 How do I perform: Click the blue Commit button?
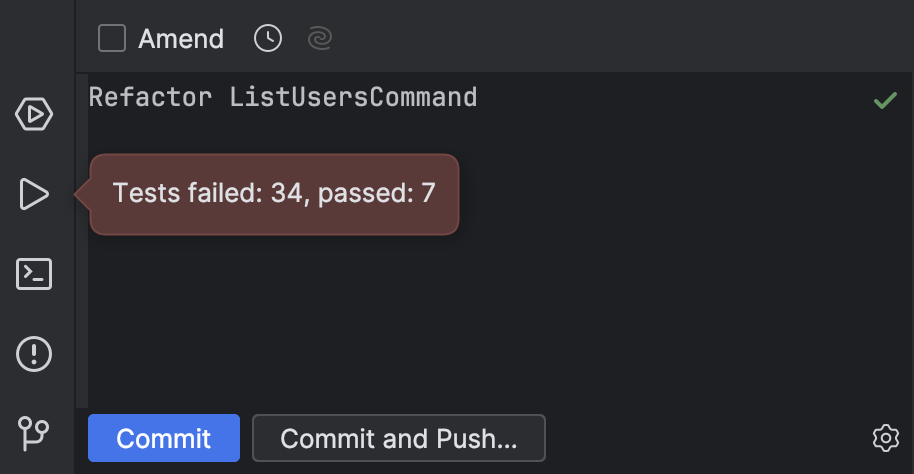click(164, 438)
